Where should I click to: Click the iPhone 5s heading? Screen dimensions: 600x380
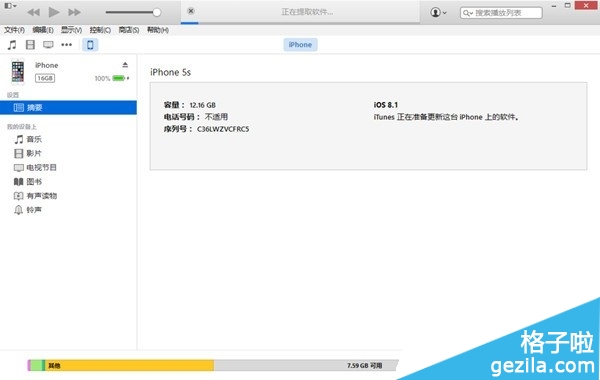tap(170, 72)
